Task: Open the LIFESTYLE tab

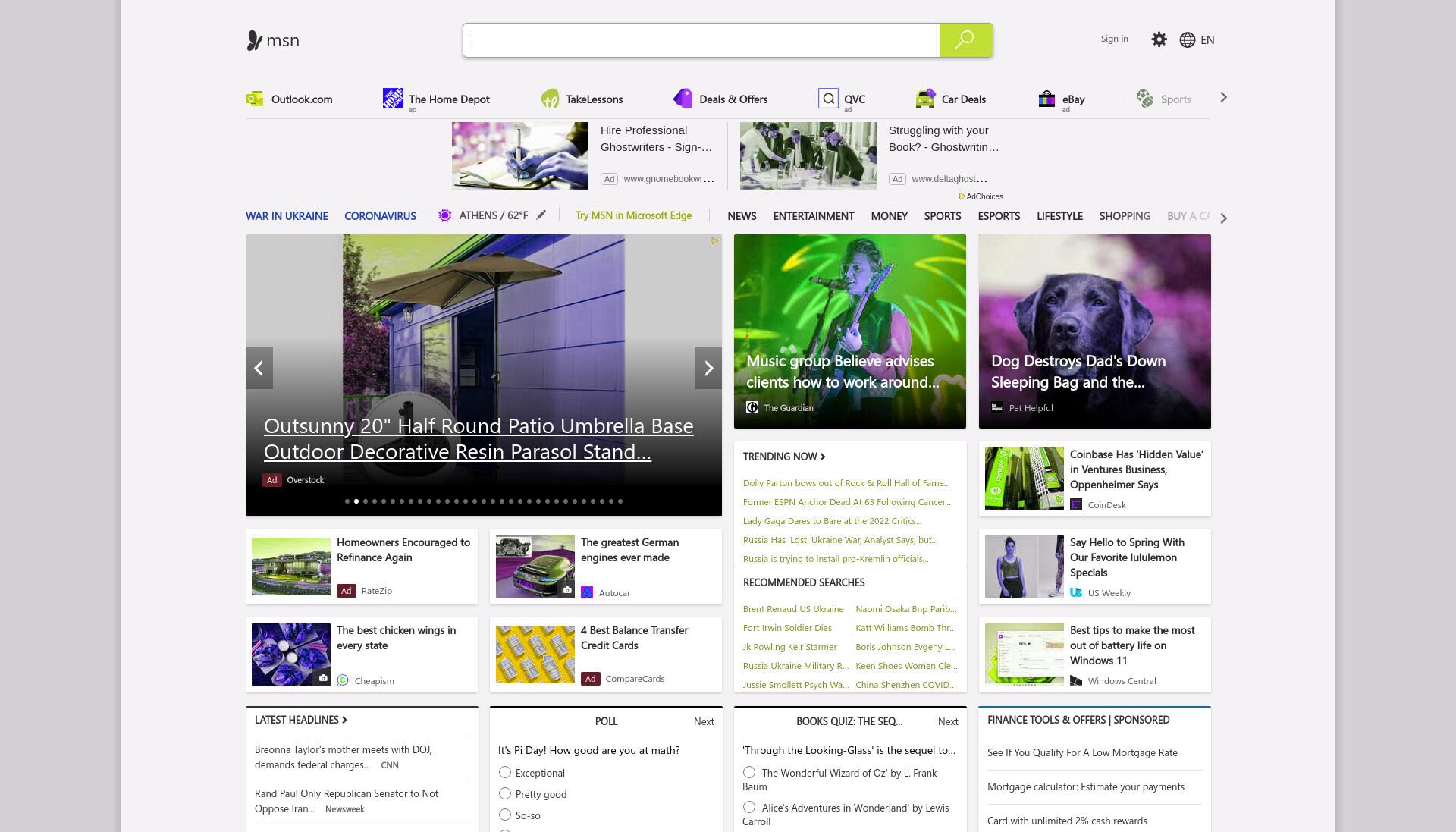Action: 1059,216
